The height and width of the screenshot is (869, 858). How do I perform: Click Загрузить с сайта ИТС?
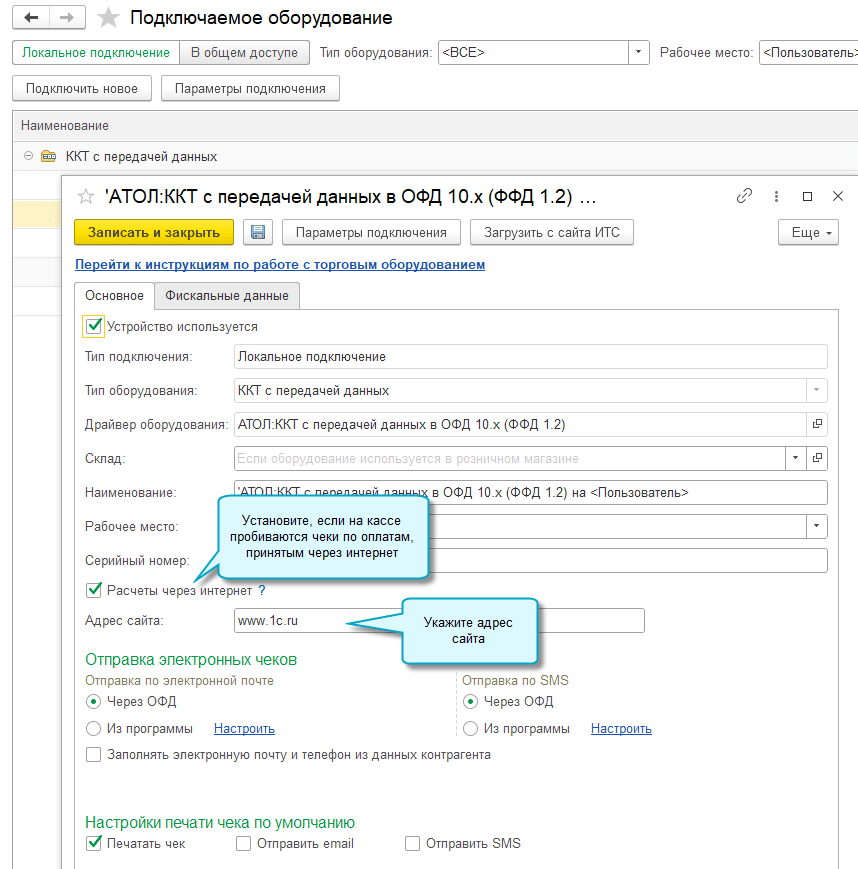point(552,232)
